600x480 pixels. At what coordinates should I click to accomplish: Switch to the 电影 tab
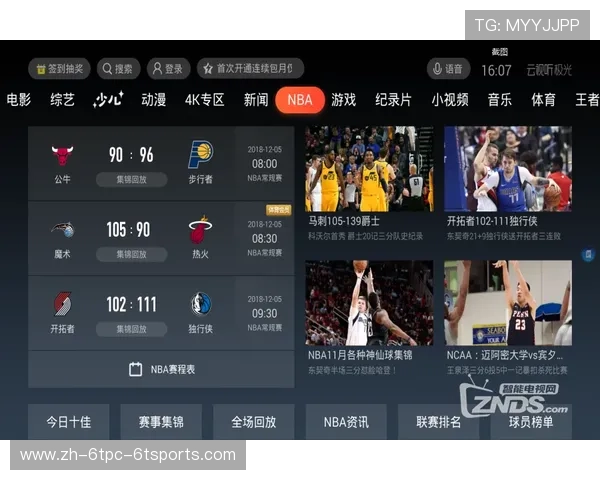coord(18,100)
